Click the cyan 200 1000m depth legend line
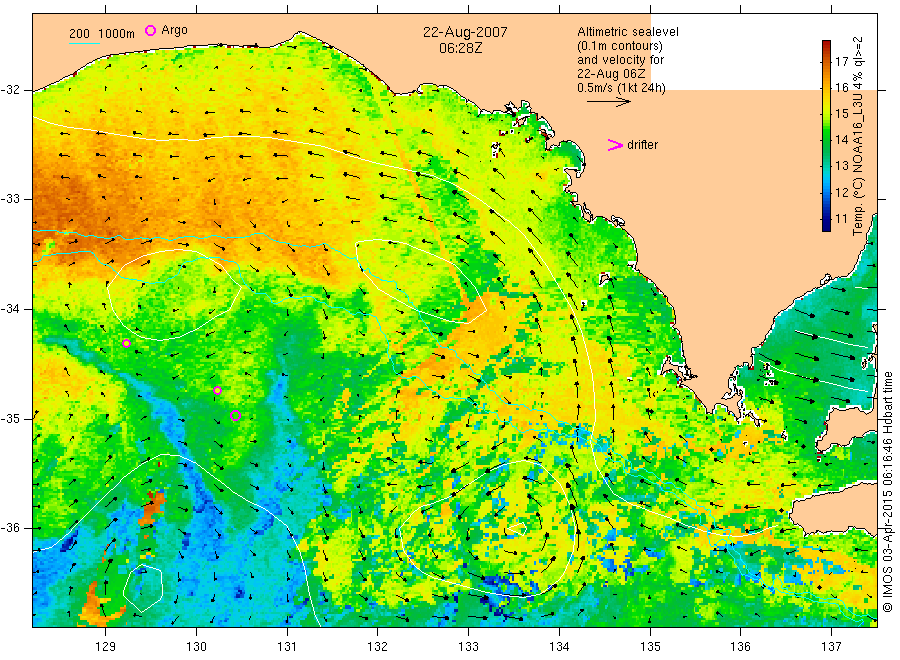This screenshot has width=900, height=660. coord(84,42)
